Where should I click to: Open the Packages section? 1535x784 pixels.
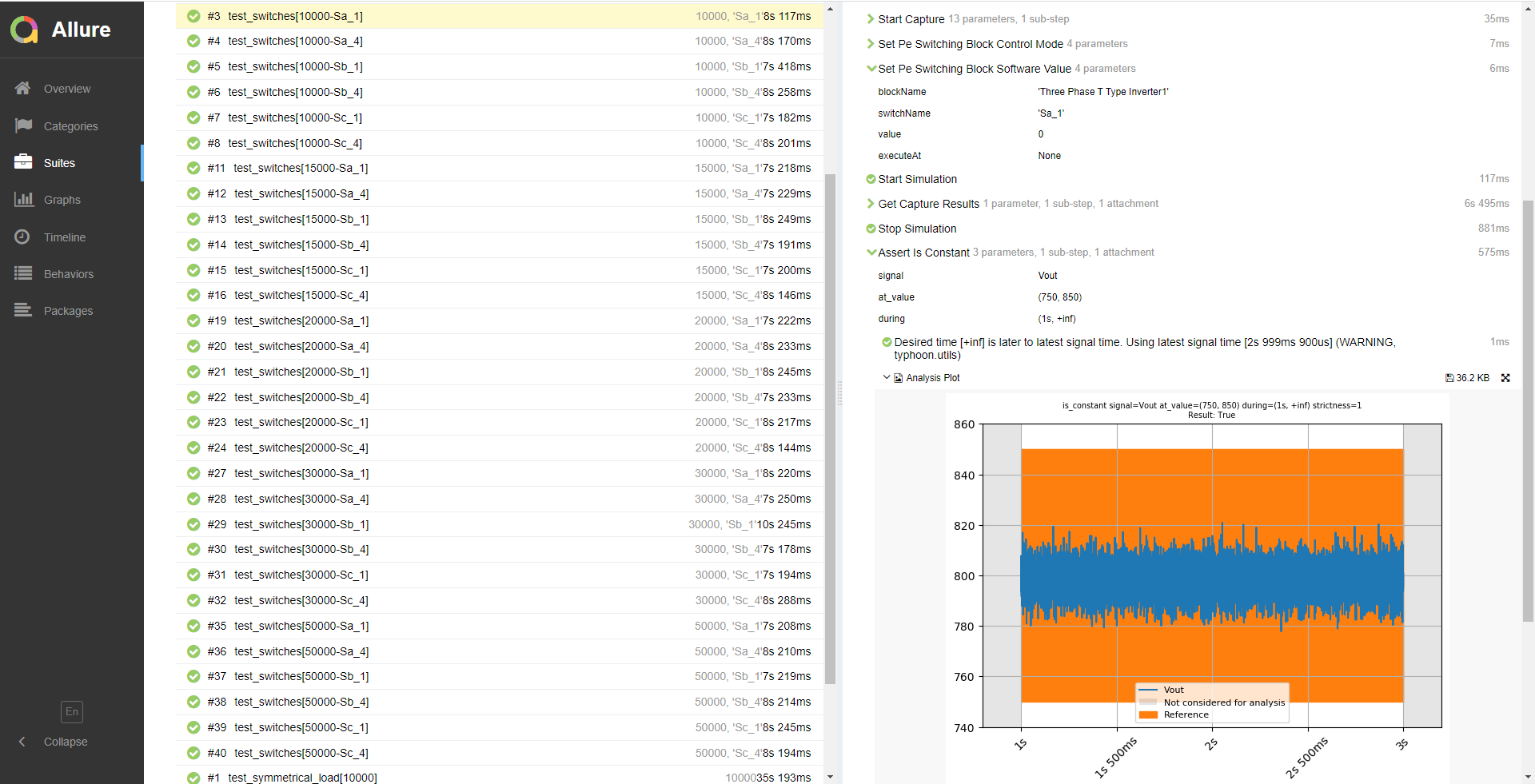pos(72,311)
